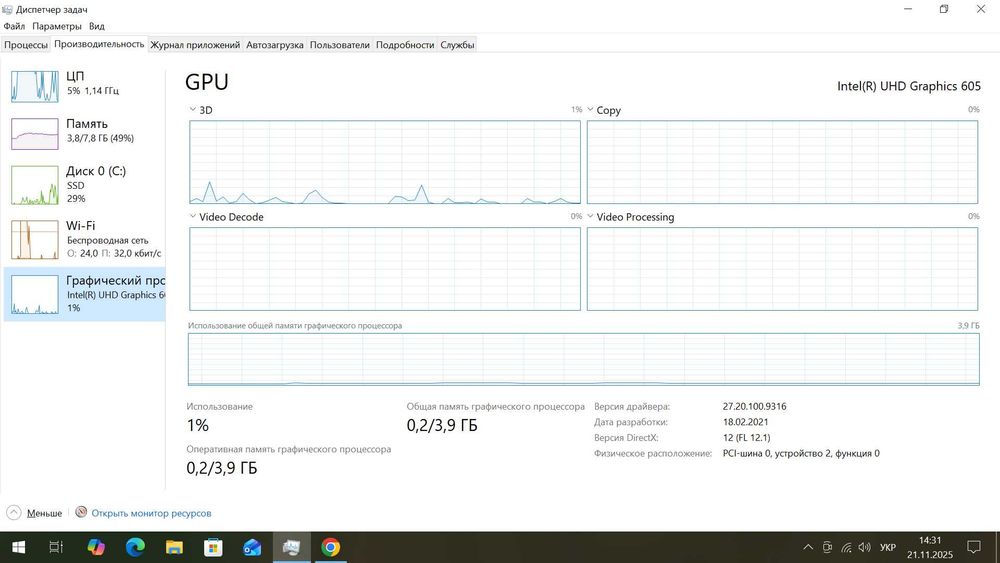Open the Пользователи tab
The height and width of the screenshot is (563, 1000).
click(x=340, y=45)
